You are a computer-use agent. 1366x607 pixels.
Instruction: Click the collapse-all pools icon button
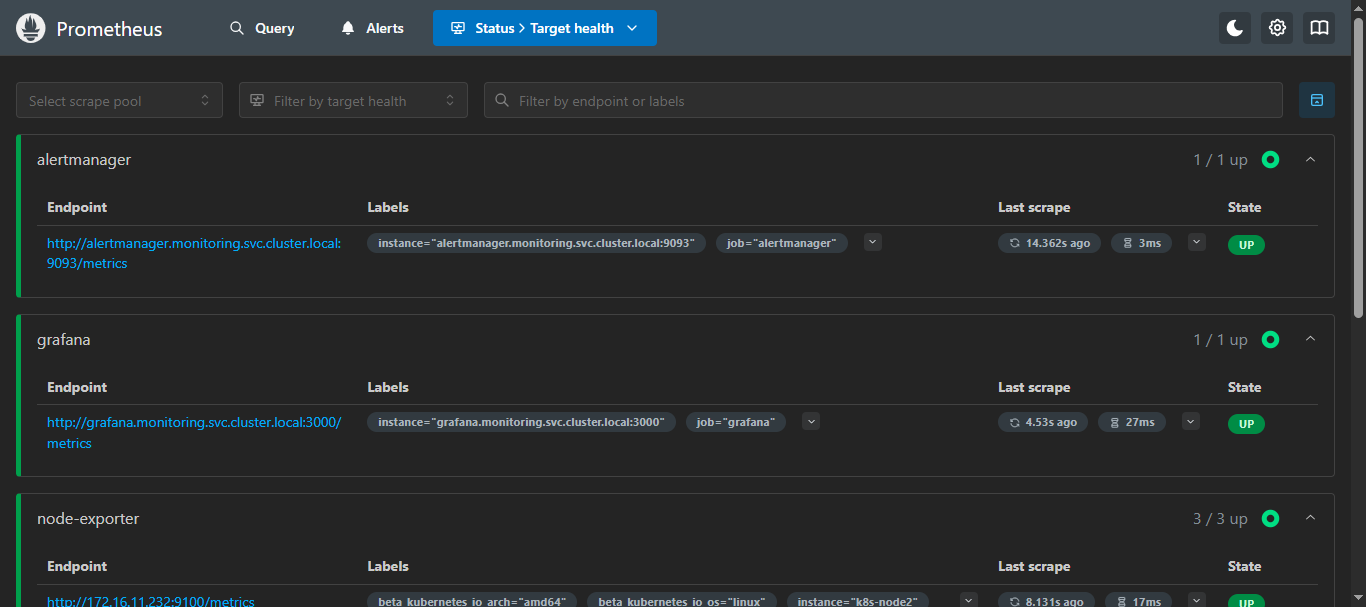(1317, 100)
